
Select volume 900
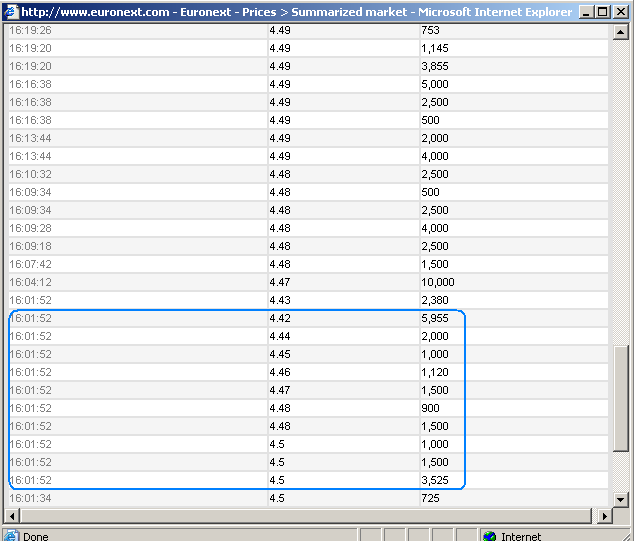430,408
